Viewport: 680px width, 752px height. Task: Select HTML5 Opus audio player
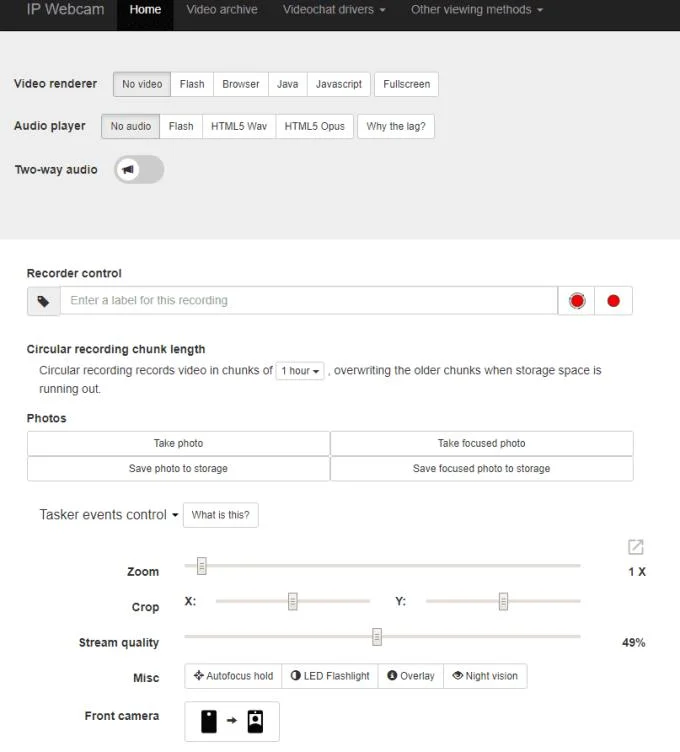315,126
